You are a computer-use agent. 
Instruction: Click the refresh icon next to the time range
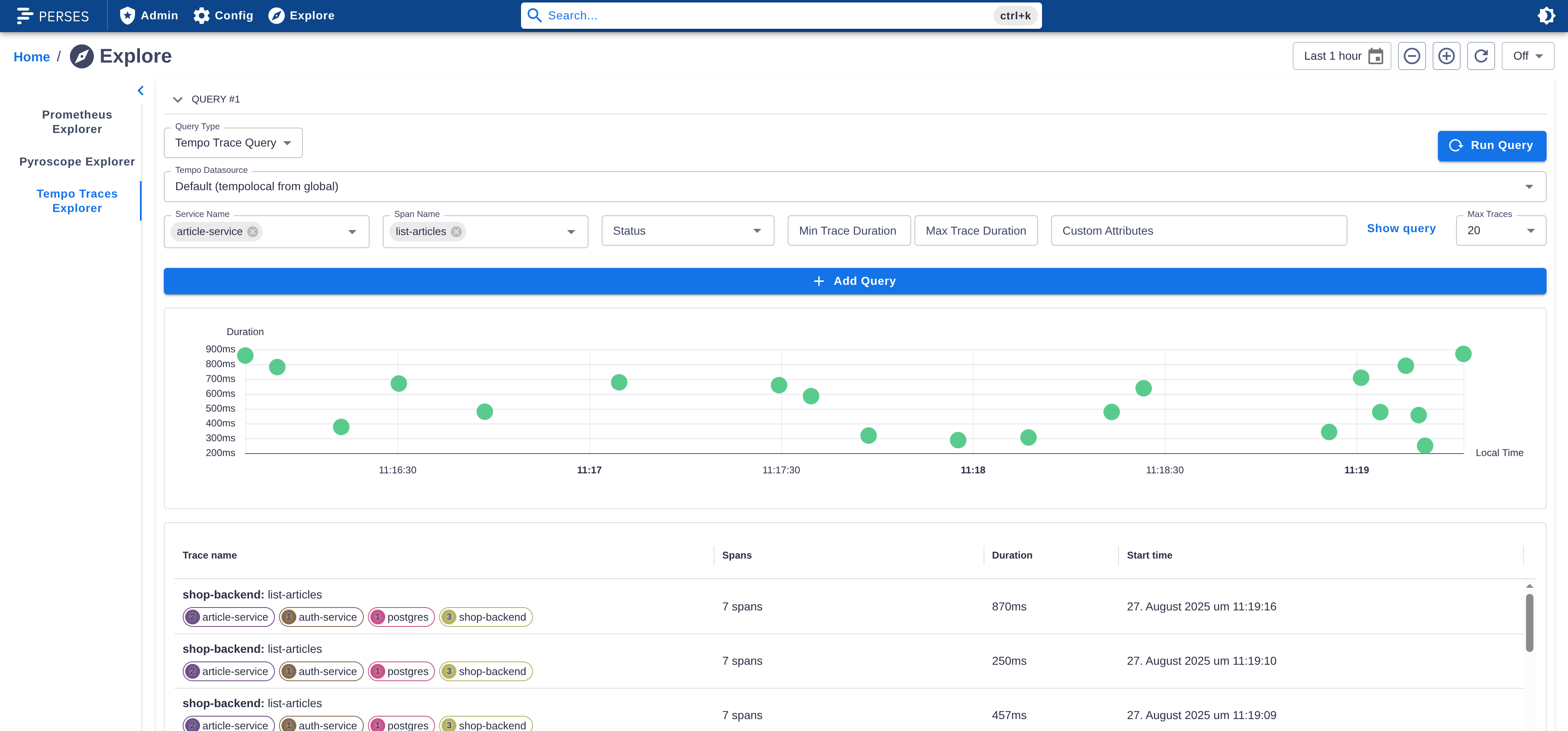click(x=1481, y=56)
